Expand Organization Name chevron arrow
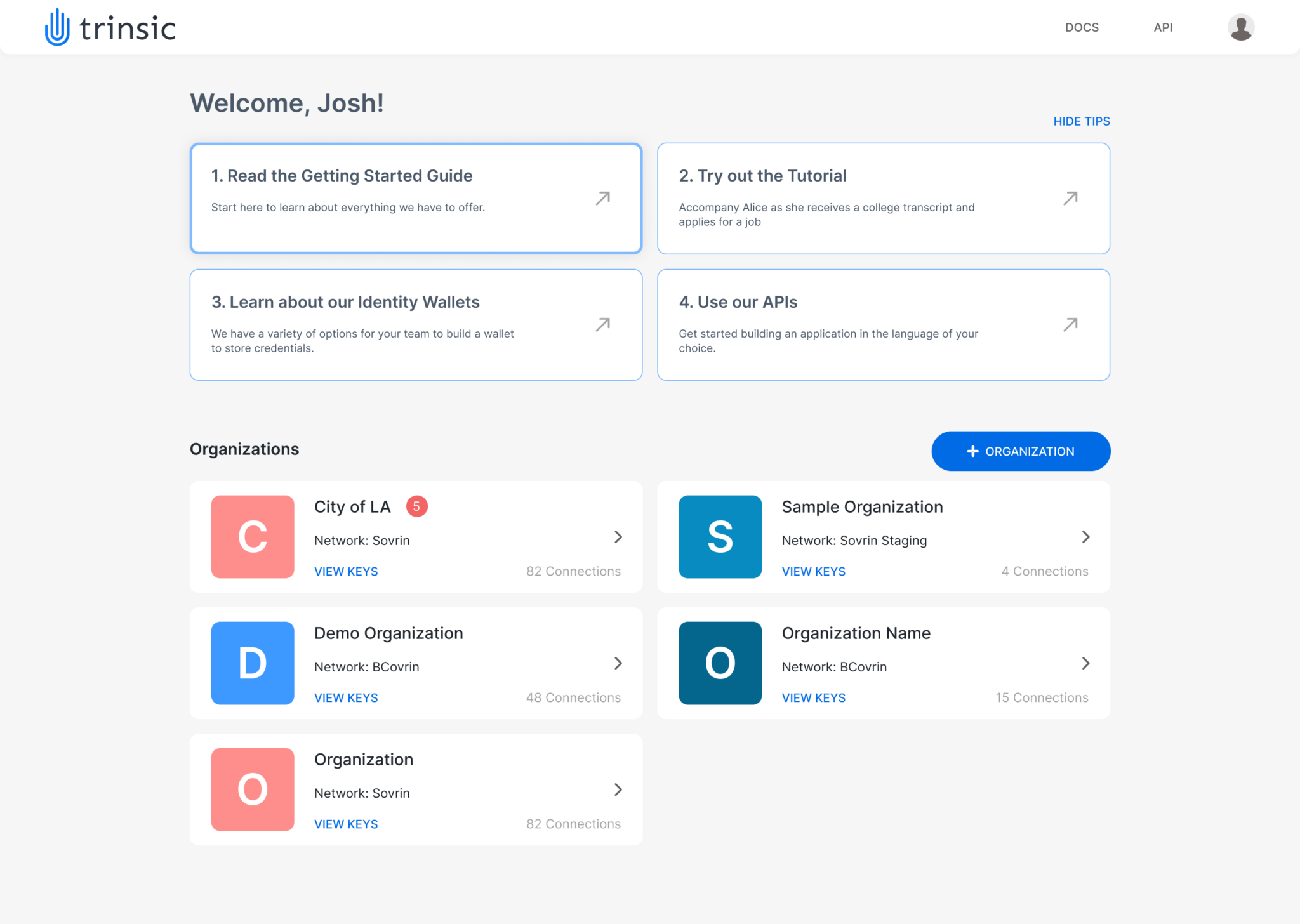The height and width of the screenshot is (924, 1300). click(x=1085, y=663)
